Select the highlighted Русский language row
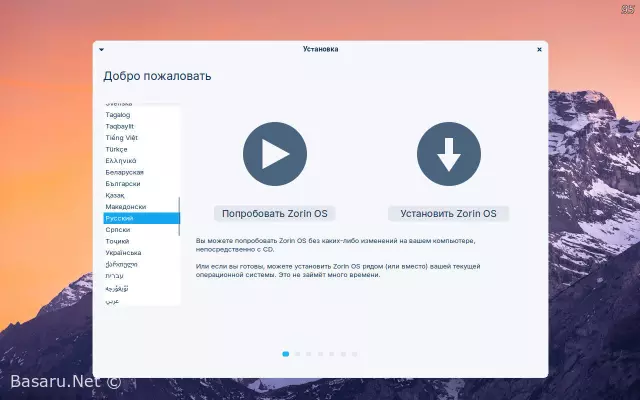Image resolution: width=640 pixels, height=400 pixels. (141, 218)
